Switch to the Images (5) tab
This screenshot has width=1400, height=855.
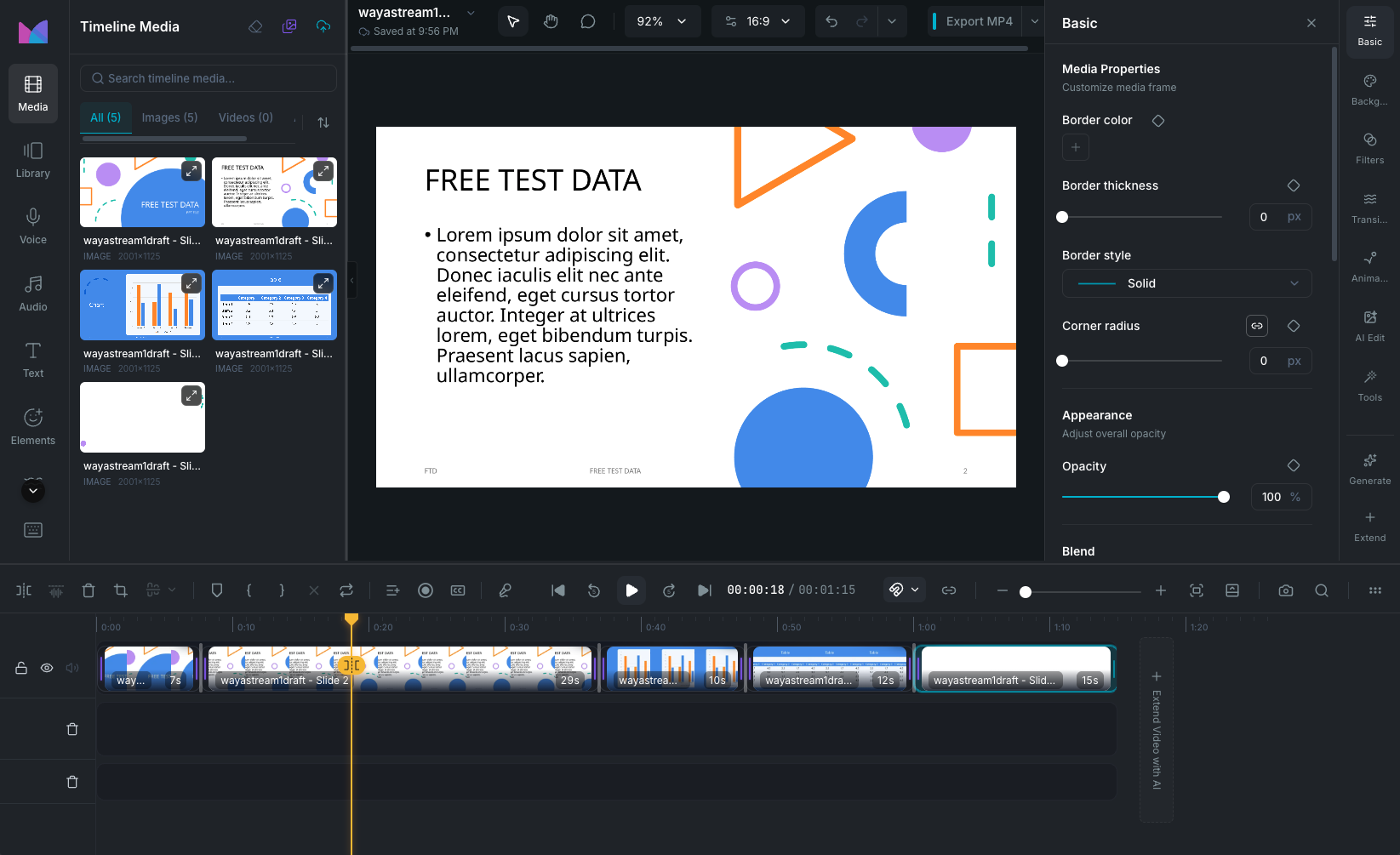(x=169, y=117)
